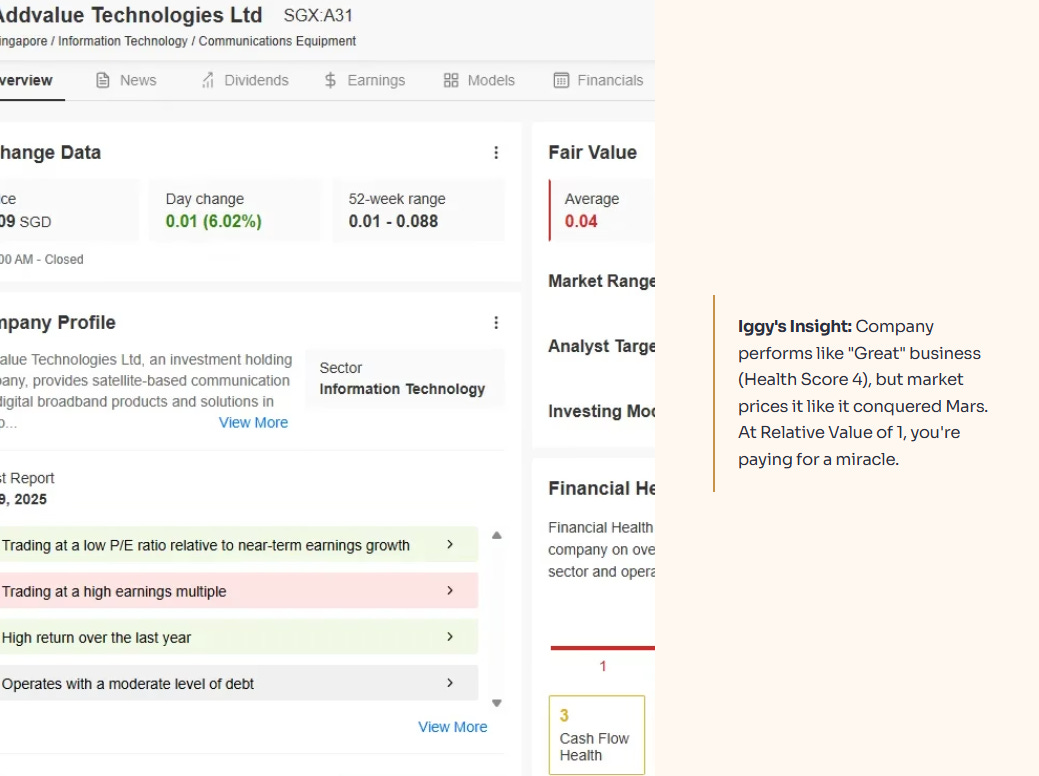Viewport: 1039px width, 776px height.
Task: Click the Market Range heading
Action: pyautogui.click(x=602, y=281)
